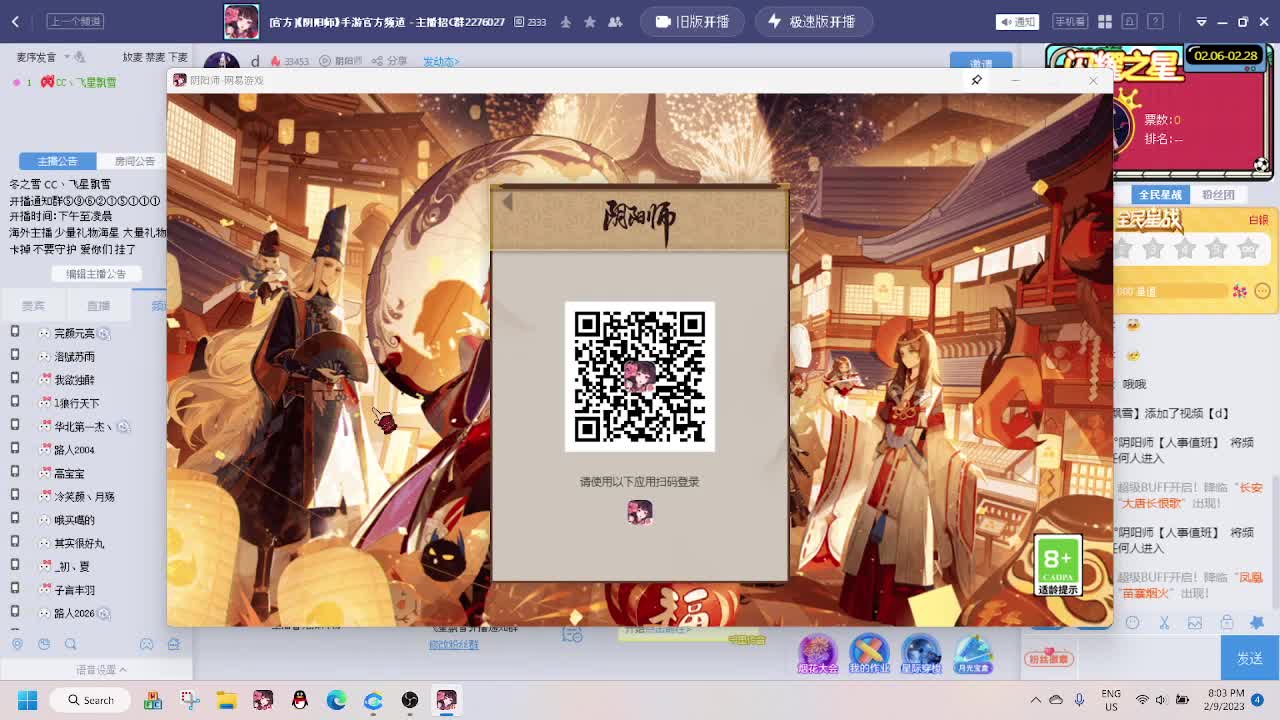Click the scissors screenshot icon above 发送

coord(1165,623)
